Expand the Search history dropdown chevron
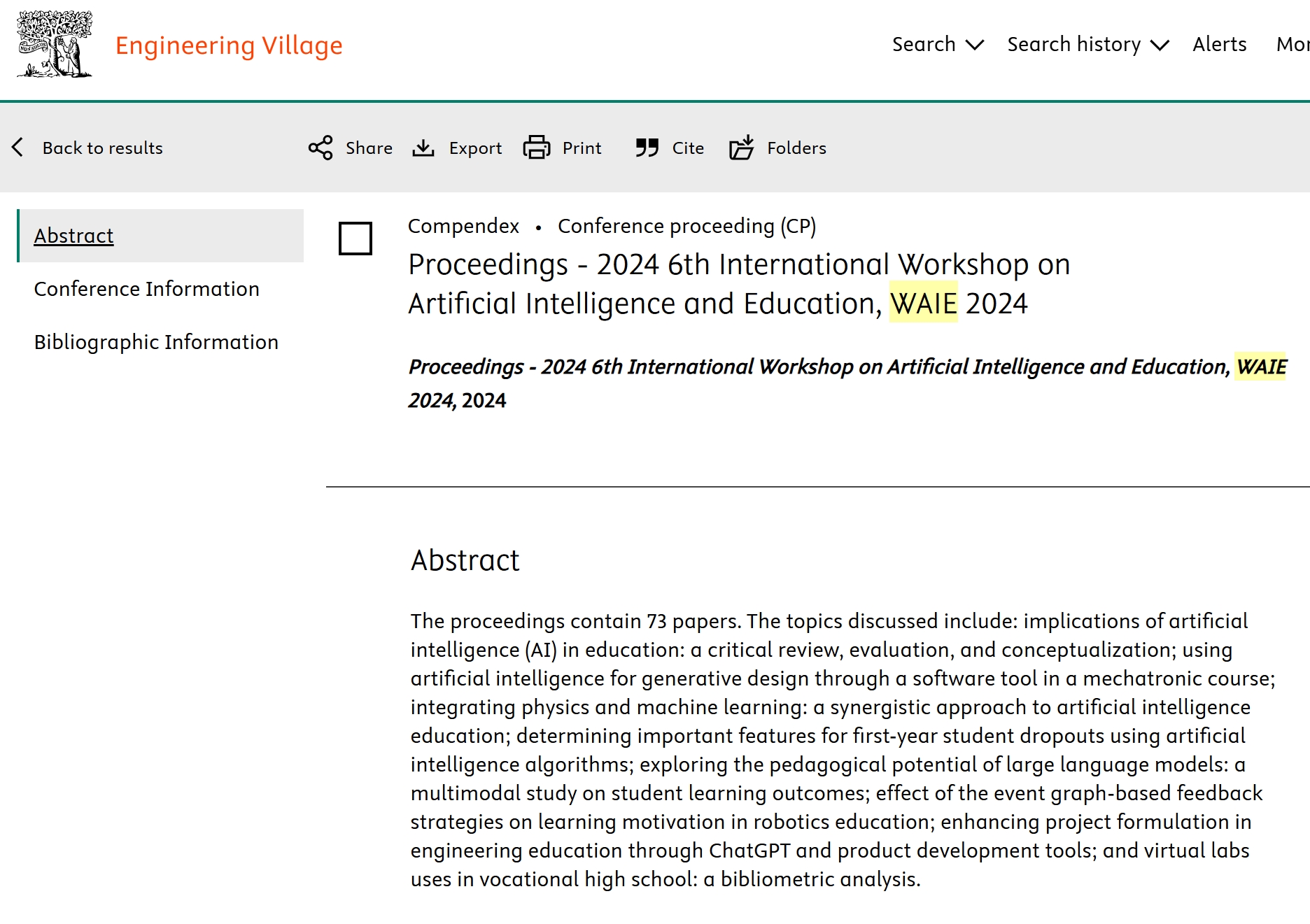The width and height of the screenshot is (1310, 924). 1160,45
